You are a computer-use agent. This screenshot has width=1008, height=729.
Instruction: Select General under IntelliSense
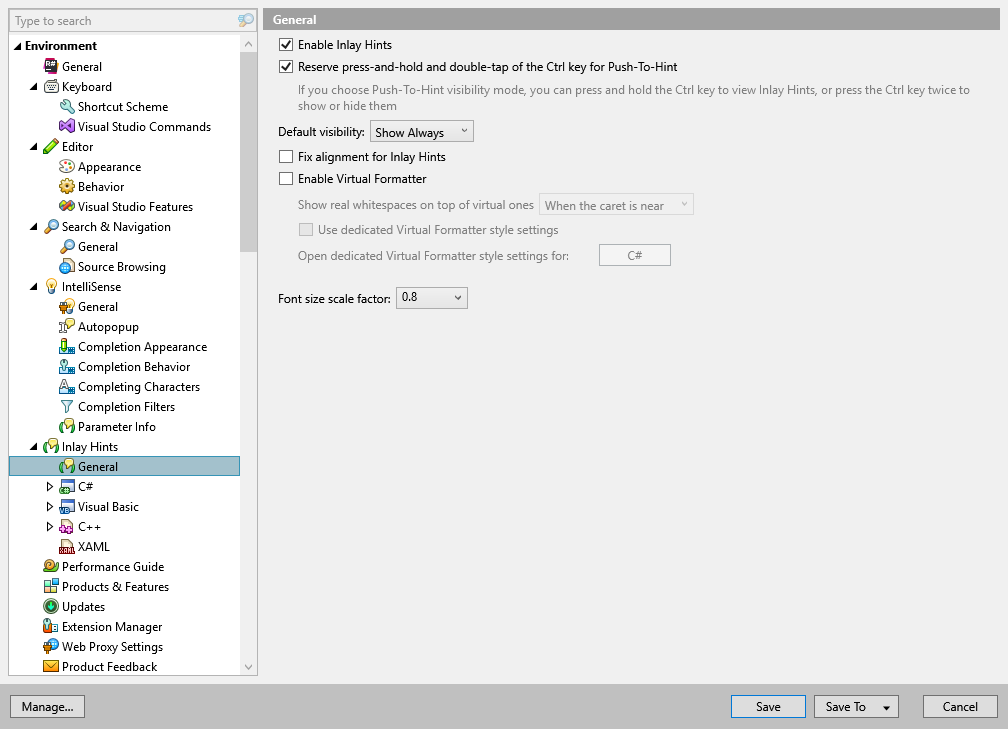tap(98, 307)
